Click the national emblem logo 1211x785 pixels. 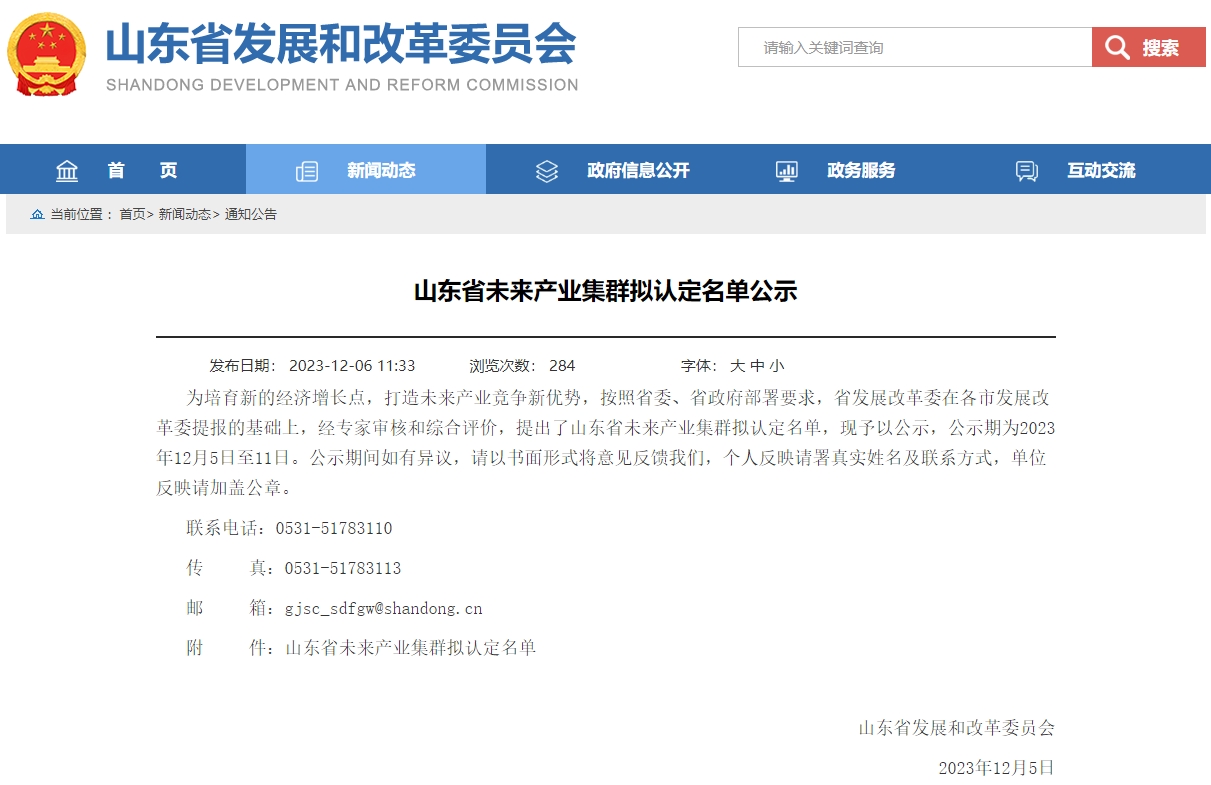47,55
